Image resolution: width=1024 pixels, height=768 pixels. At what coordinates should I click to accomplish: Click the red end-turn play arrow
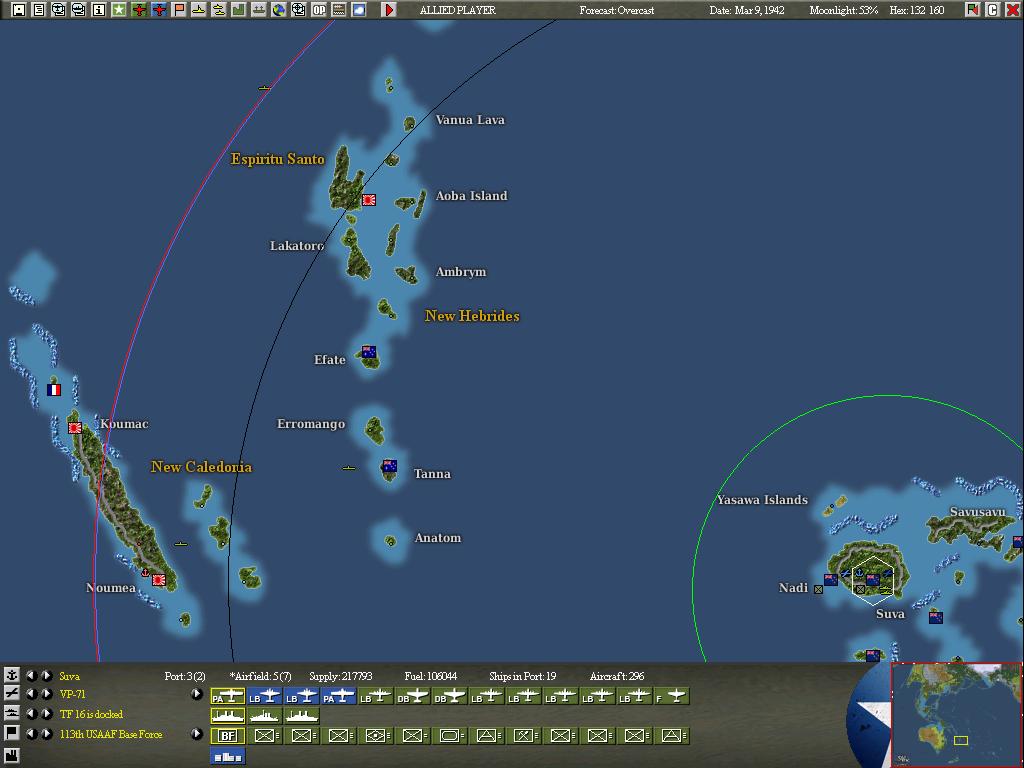pos(389,10)
